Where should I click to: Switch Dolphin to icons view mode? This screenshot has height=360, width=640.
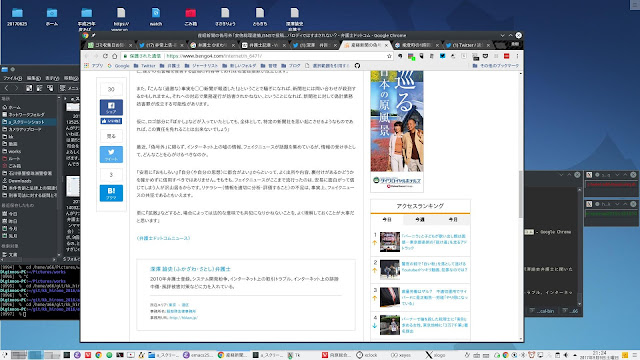coord(29,88)
